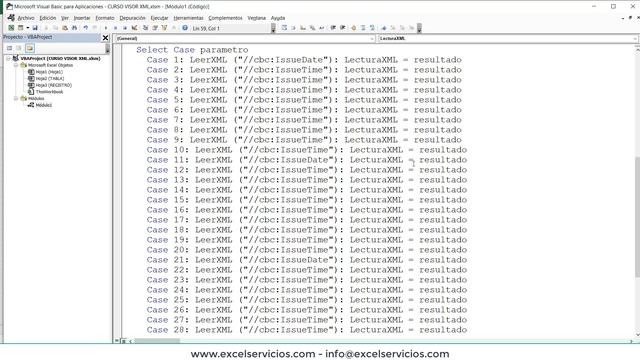This screenshot has width=640, height=360.
Task: Open the Project Explorer toolbar icon
Action: tap(145, 28)
